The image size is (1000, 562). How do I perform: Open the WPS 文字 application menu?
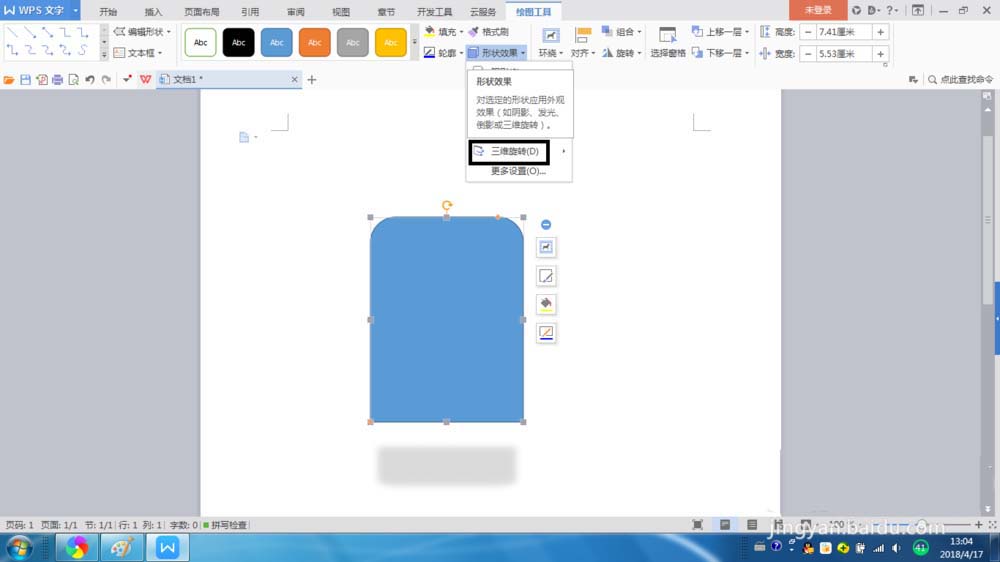point(40,10)
